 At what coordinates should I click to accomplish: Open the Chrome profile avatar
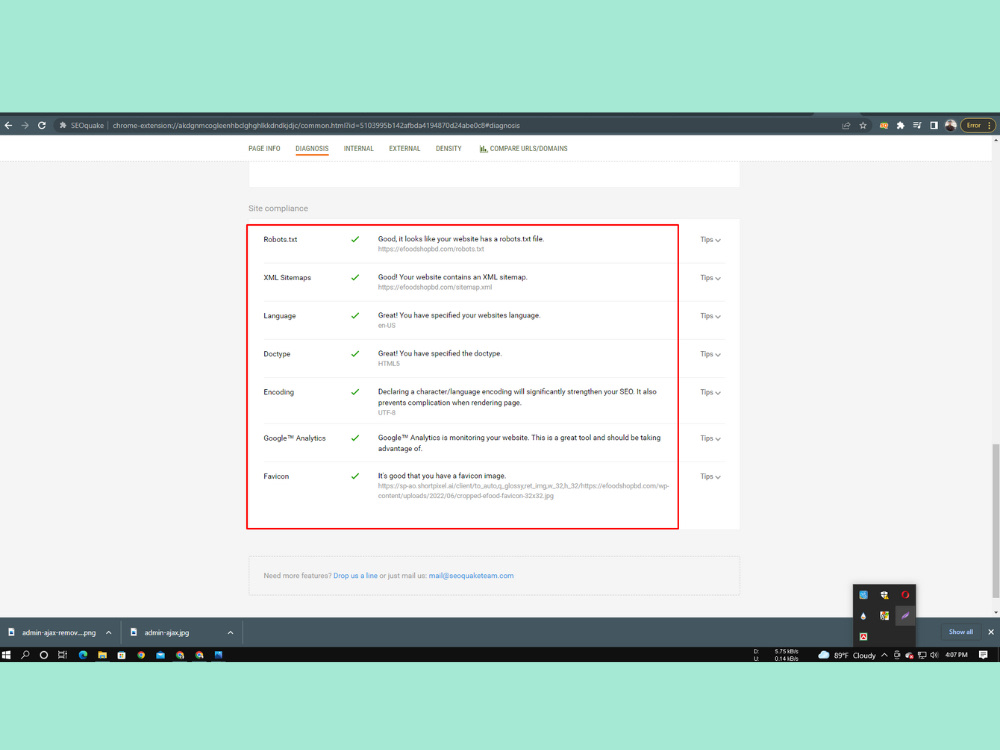tap(950, 126)
